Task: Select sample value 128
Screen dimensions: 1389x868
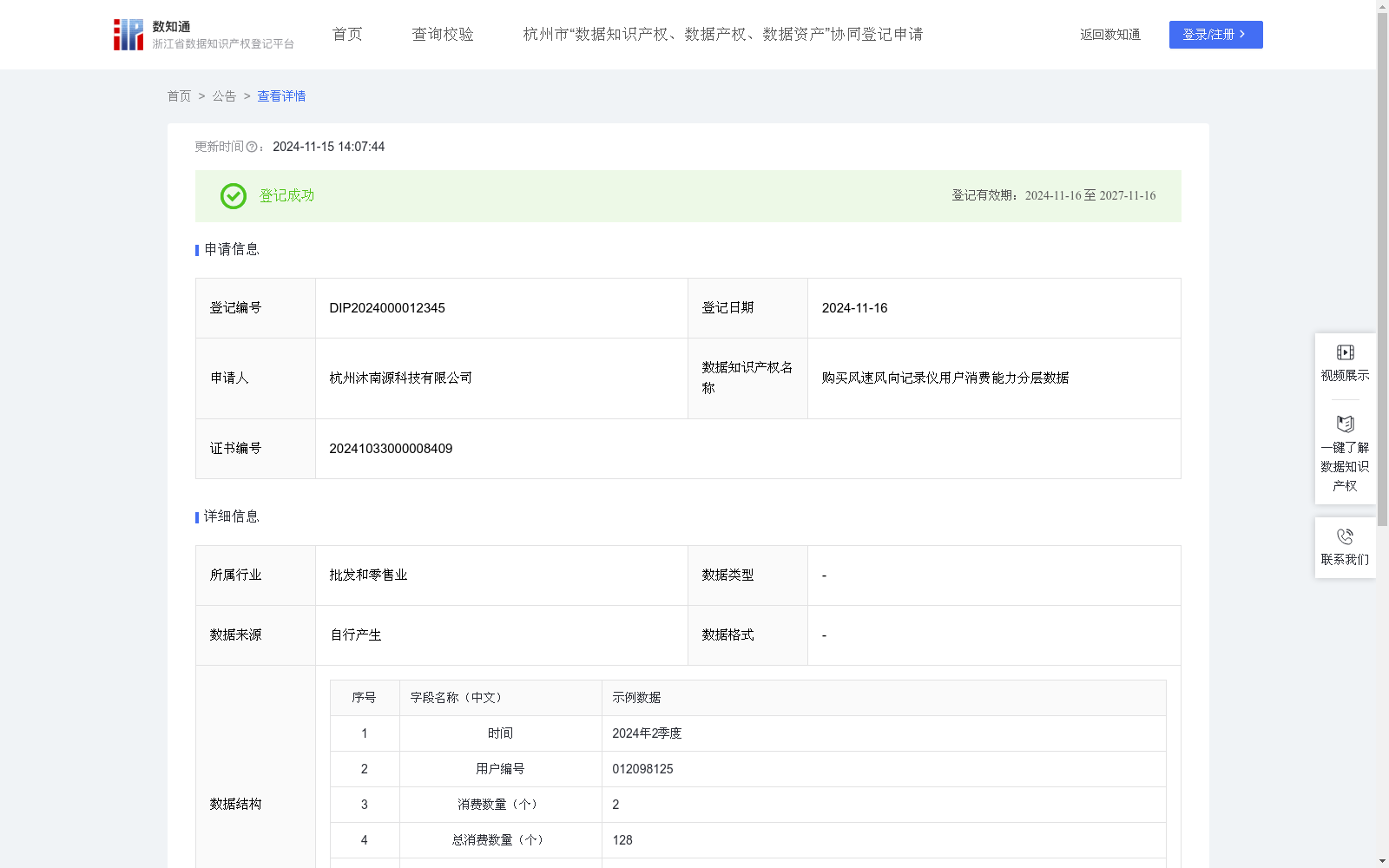Action: pyautogui.click(x=622, y=840)
